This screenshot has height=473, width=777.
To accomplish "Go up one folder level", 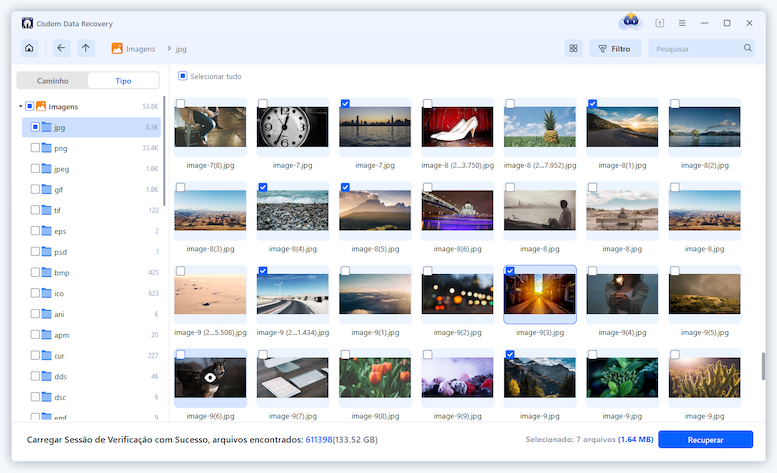I will point(86,48).
